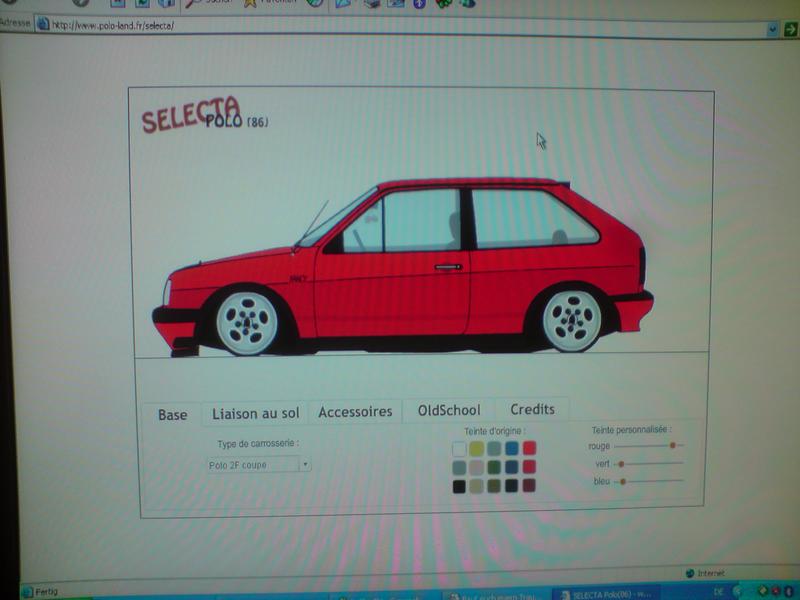The height and width of the screenshot is (600, 800).
Task: Pick the black swatch starting third row
Action: click(x=459, y=487)
